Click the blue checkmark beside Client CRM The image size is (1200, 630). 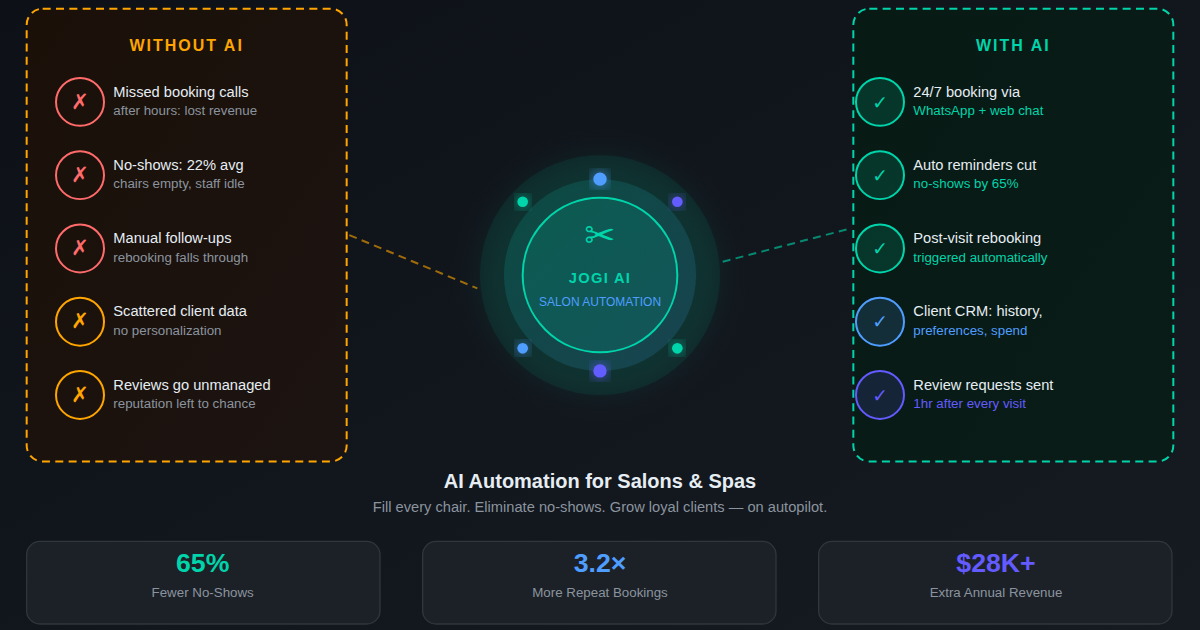(880, 322)
